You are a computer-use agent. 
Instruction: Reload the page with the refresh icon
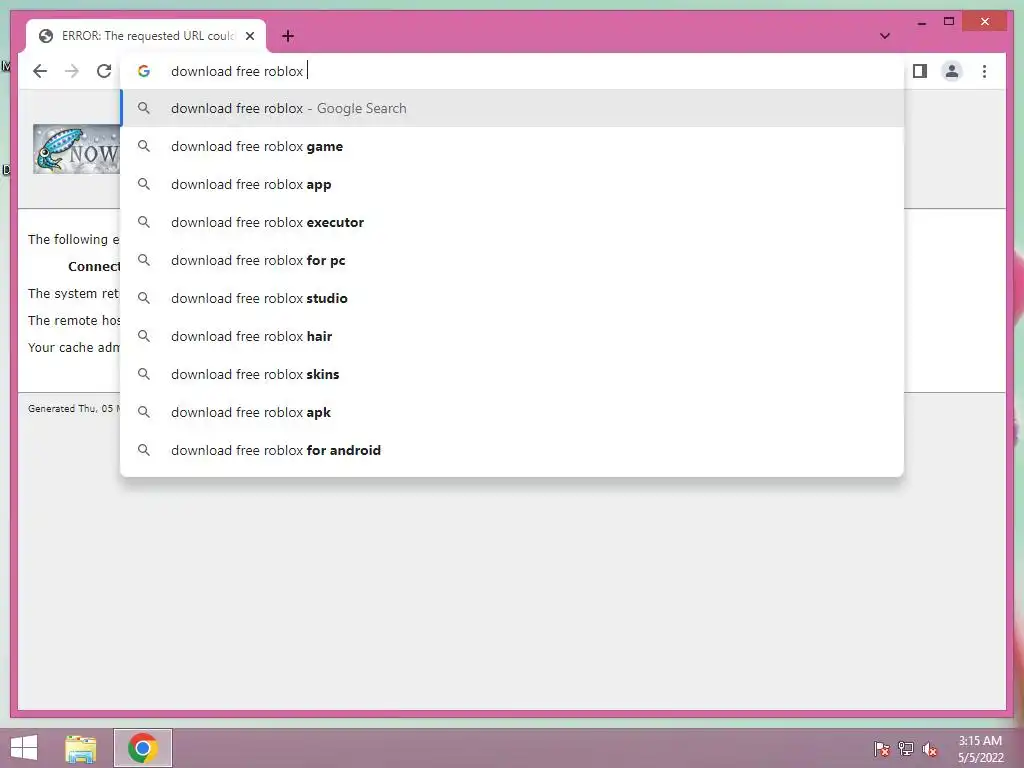pyautogui.click(x=104, y=71)
